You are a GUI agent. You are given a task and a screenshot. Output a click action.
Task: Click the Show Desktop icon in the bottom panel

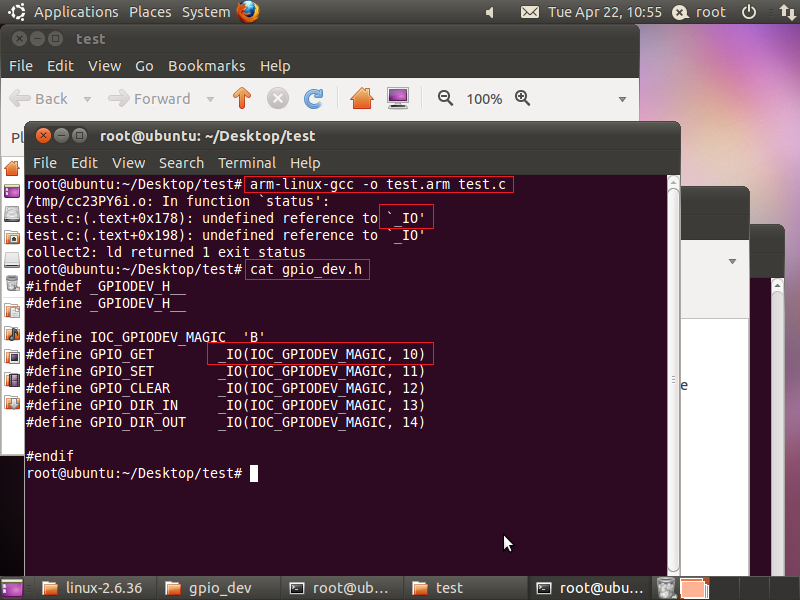[x=12, y=588]
